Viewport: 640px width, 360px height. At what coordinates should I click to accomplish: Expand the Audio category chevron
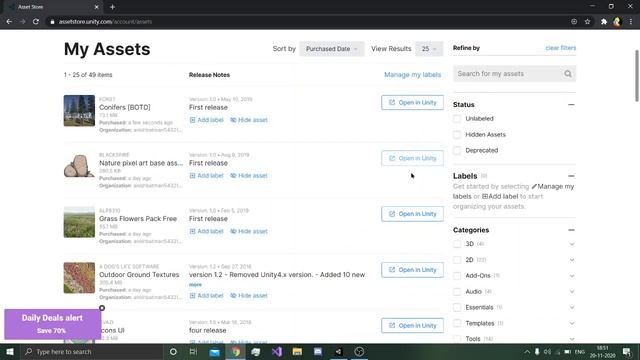[x=572, y=292]
